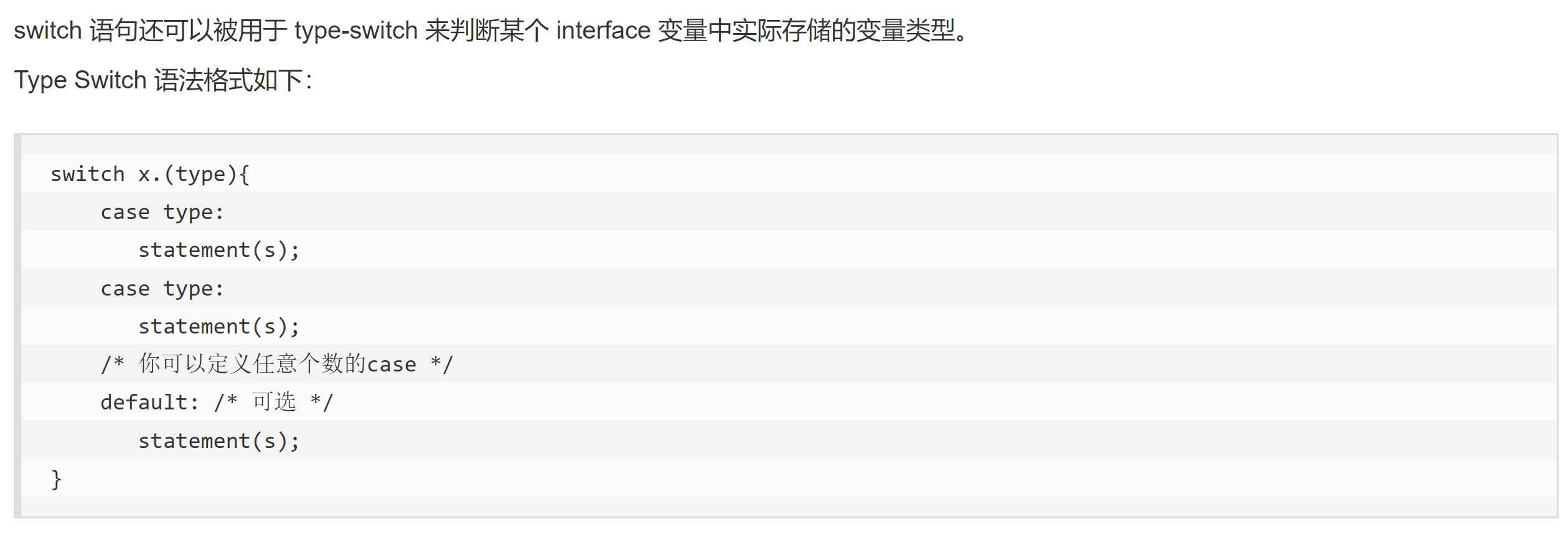
Task: Click "变量类型" at the end of the first paragraph
Action: coord(905,30)
